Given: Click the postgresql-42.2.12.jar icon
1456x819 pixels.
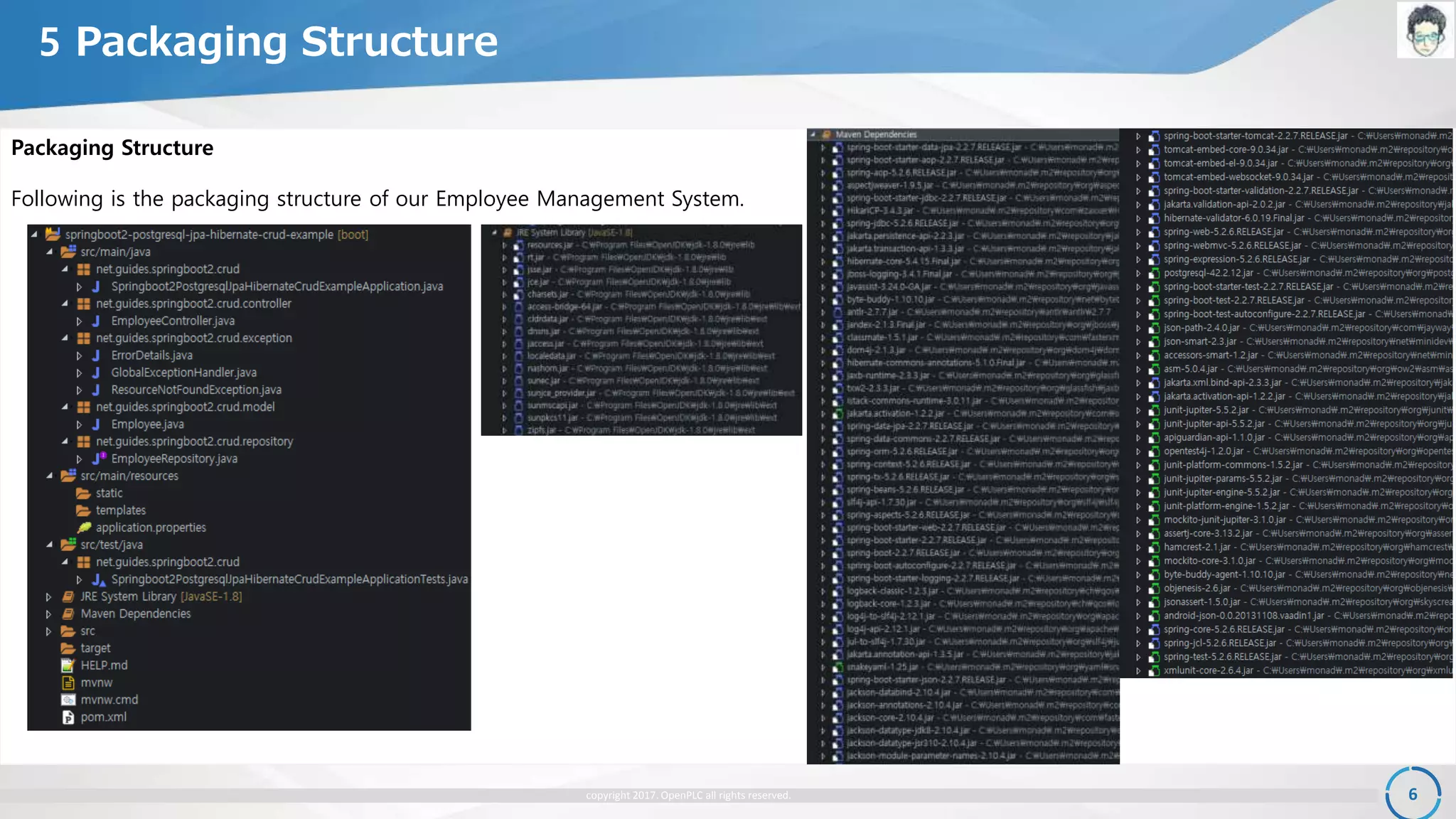Looking at the screenshot, I should (x=1154, y=274).
